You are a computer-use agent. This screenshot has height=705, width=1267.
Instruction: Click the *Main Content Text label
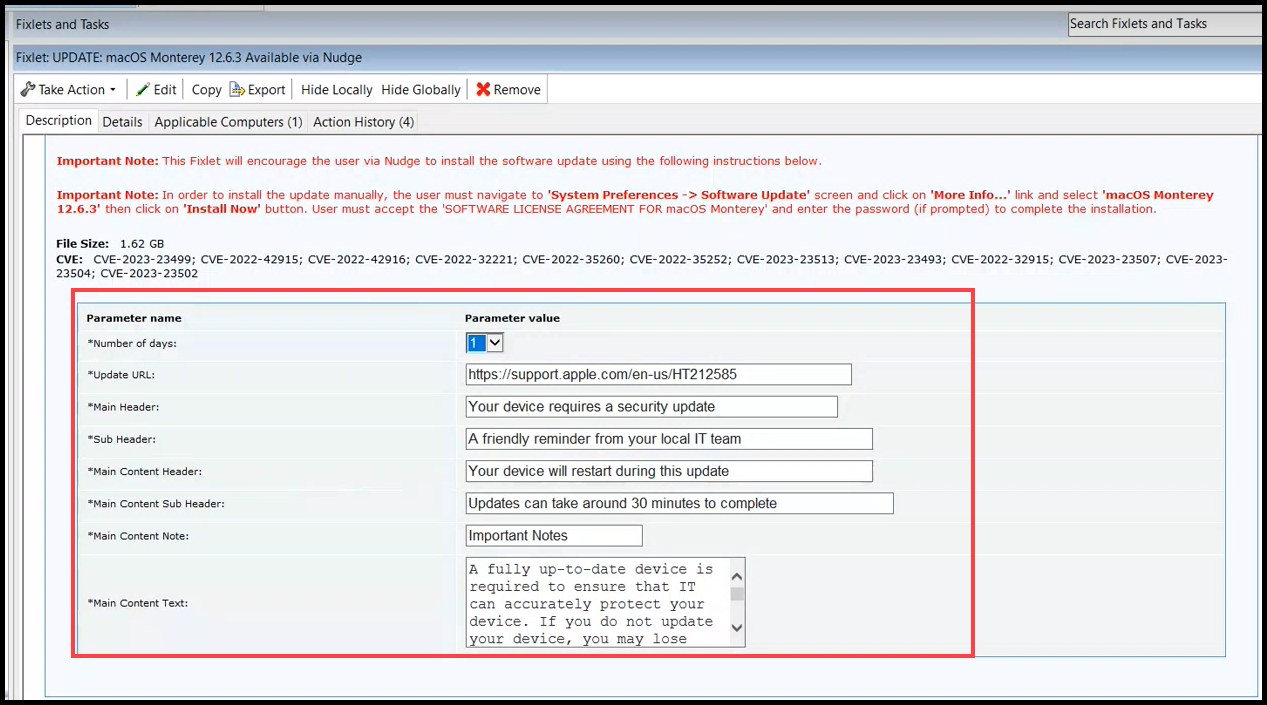coord(138,603)
